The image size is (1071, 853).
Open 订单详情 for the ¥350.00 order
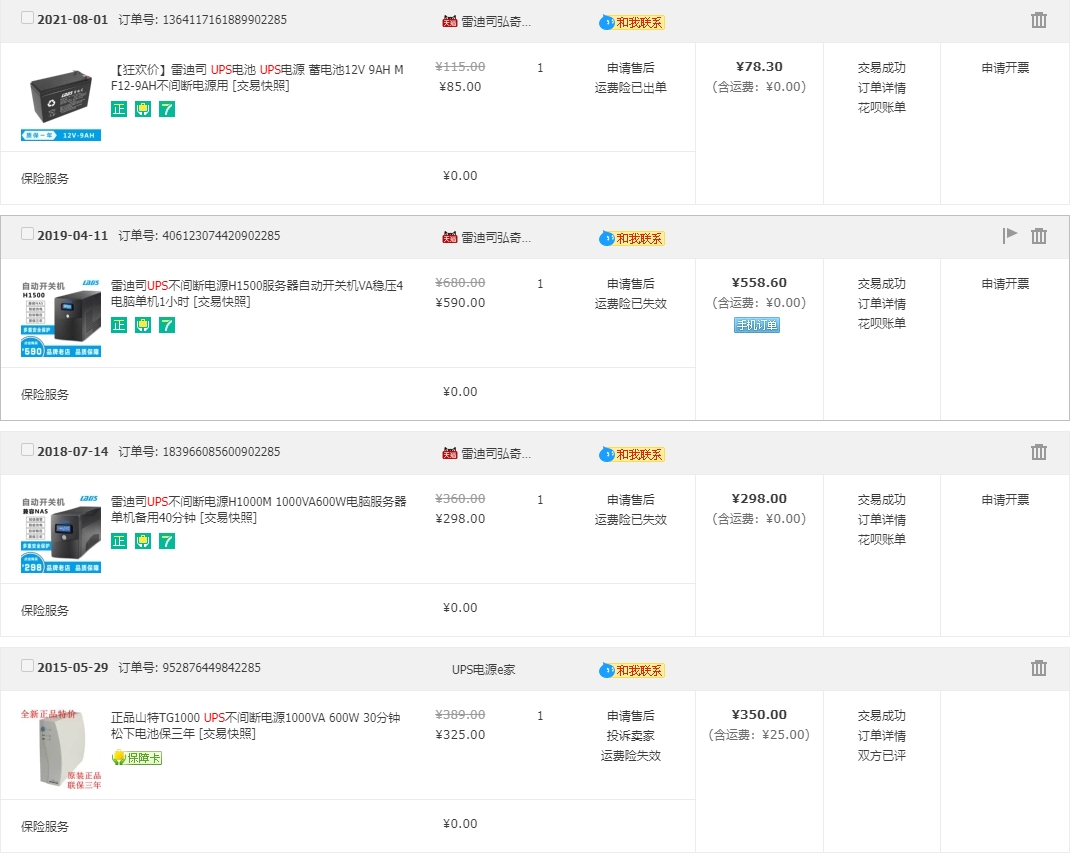click(x=882, y=736)
